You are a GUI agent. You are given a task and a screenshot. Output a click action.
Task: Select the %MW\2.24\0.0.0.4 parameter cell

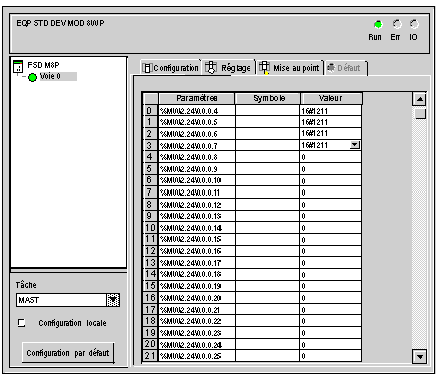197,111
